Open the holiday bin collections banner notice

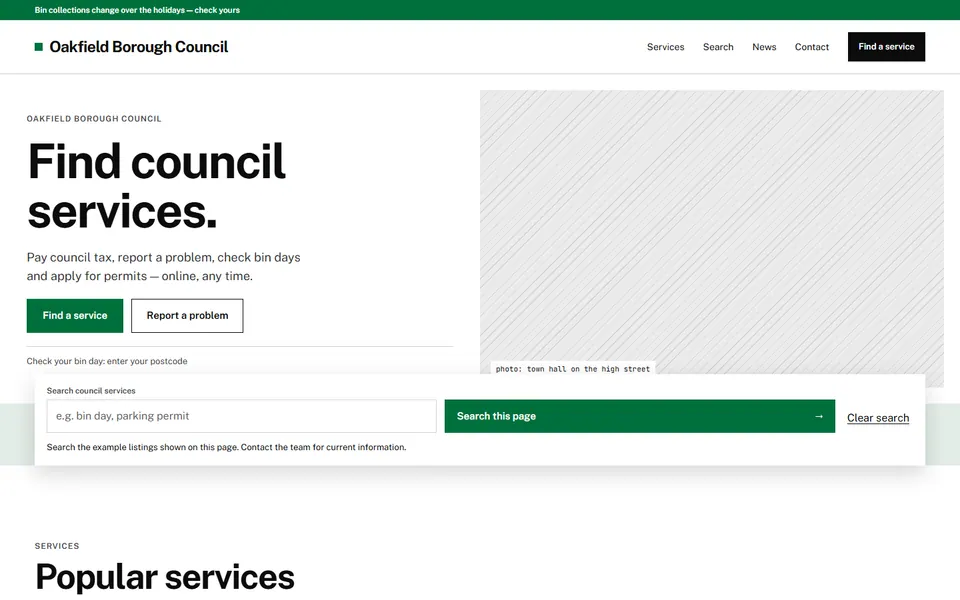137,10
